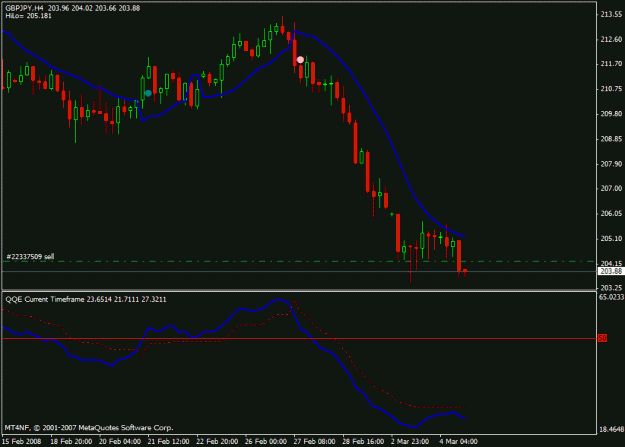Image resolution: width=625 pixels, height=447 pixels.
Task: Click the MT4NF MetaQuotes copyright text
Action: pos(89,428)
